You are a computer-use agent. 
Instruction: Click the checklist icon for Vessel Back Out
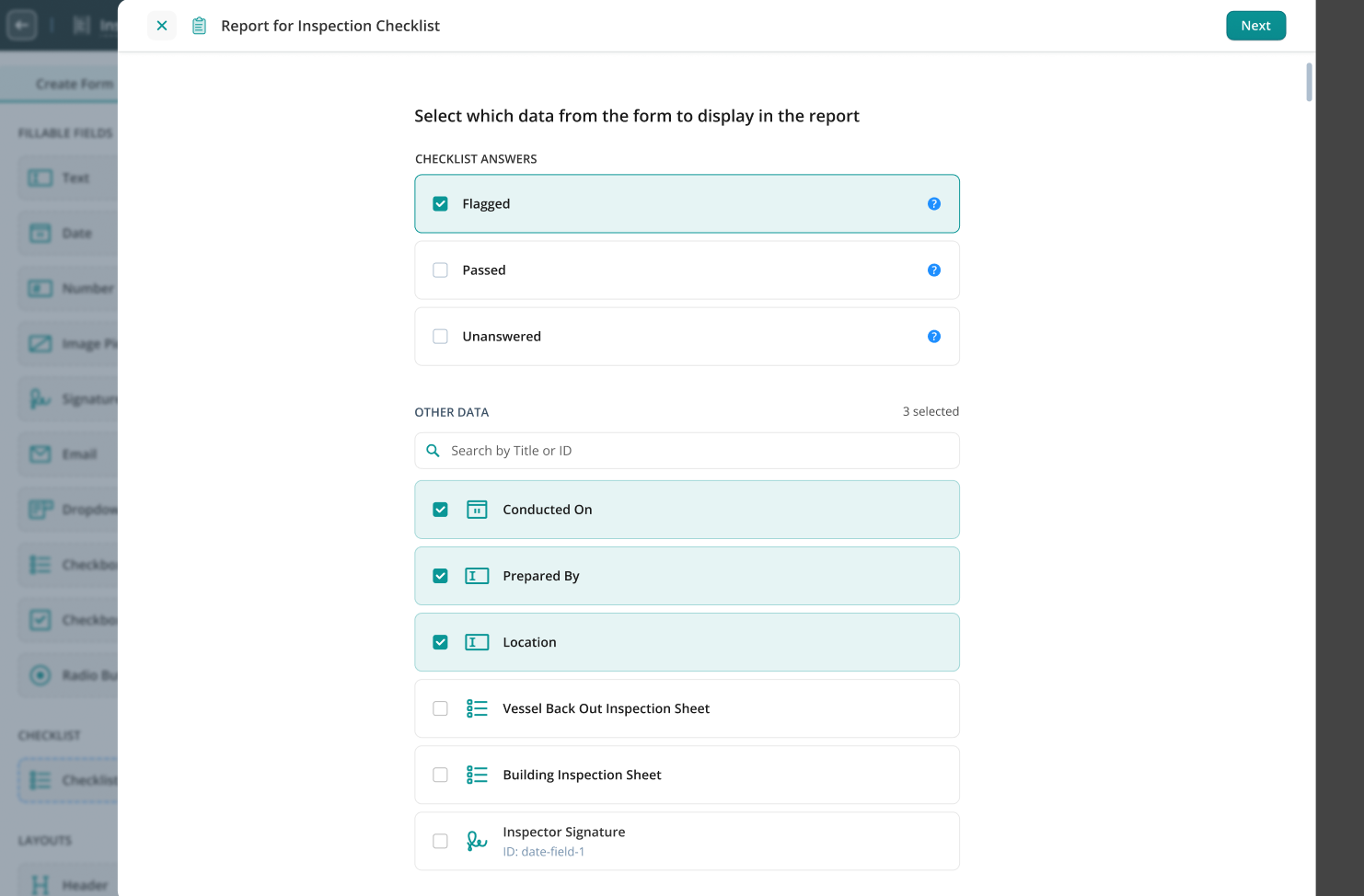click(x=477, y=708)
